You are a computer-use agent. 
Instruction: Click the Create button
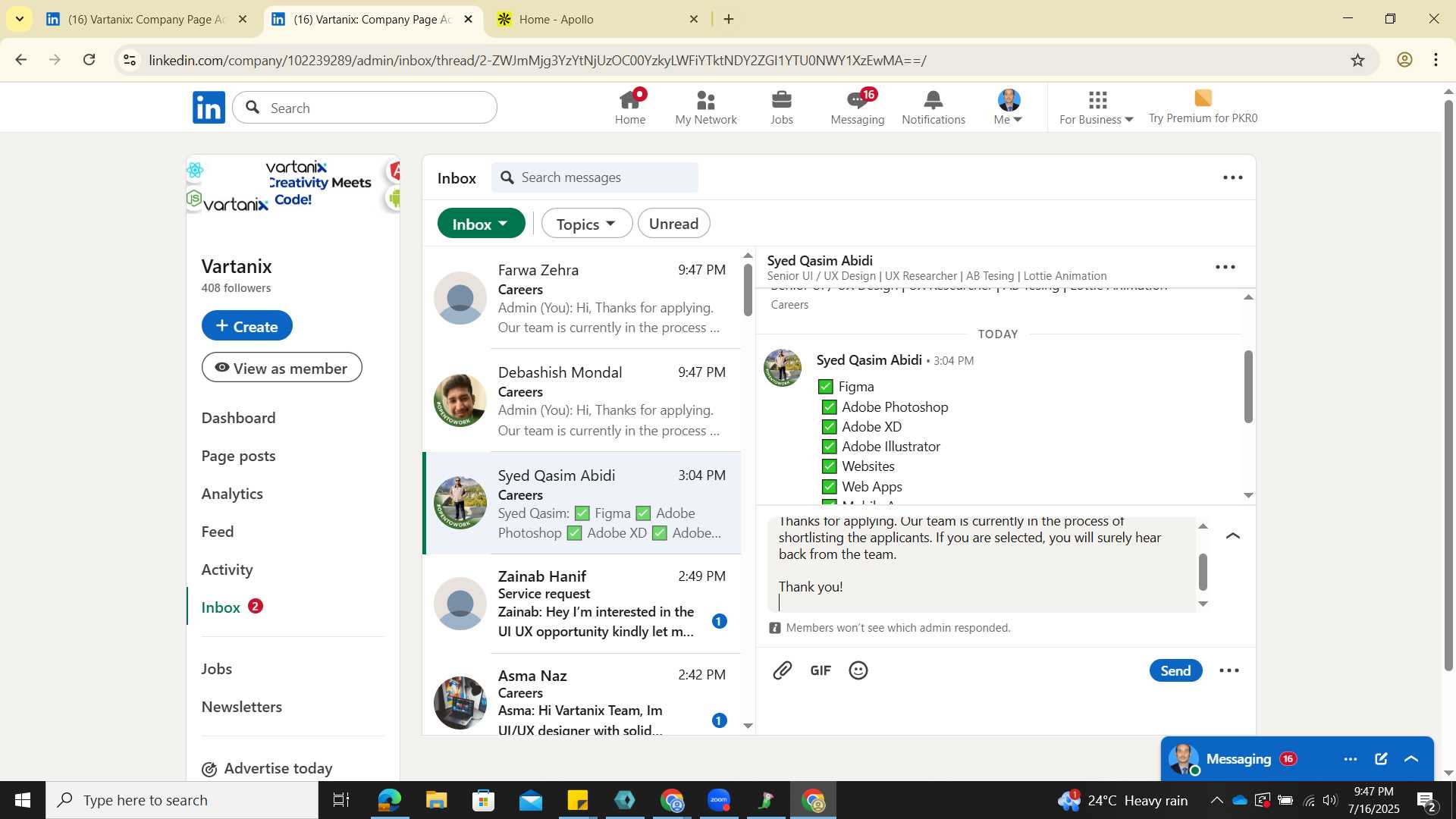247,325
